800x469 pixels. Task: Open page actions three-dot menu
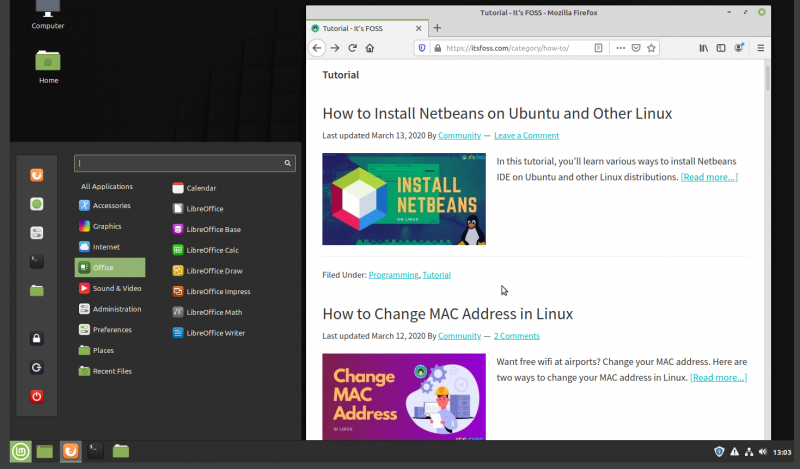[620, 48]
